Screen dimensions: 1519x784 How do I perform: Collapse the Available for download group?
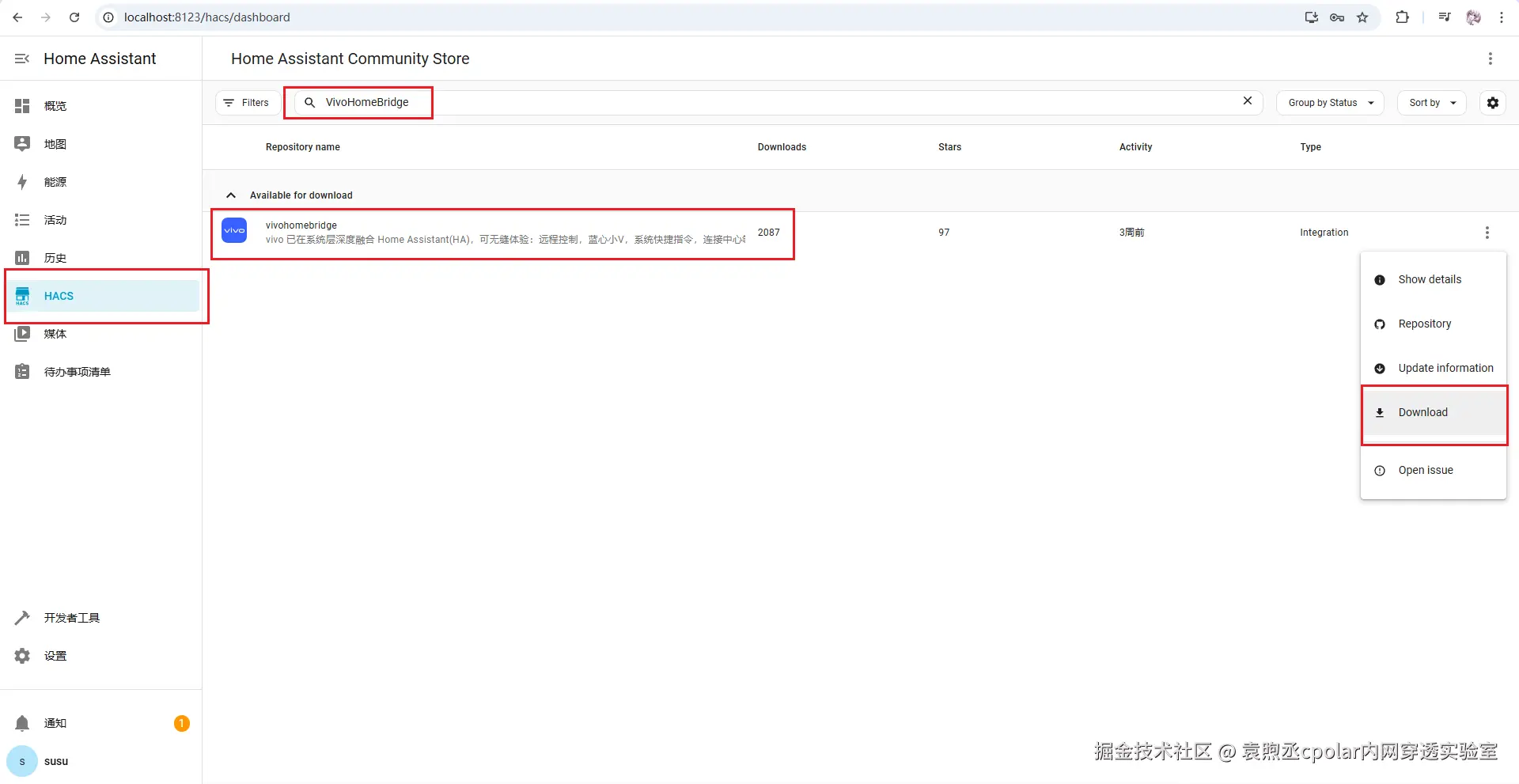point(231,195)
